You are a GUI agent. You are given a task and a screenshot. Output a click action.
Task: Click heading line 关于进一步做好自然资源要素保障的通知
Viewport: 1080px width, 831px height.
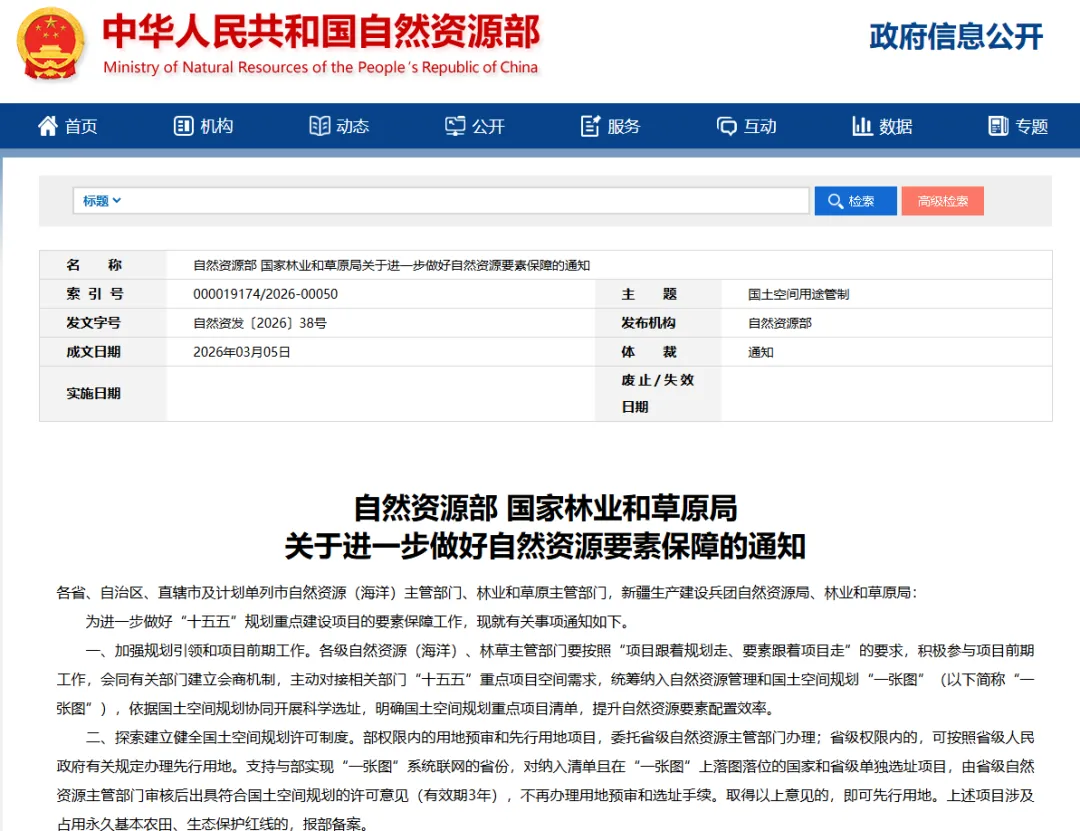pos(545,546)
